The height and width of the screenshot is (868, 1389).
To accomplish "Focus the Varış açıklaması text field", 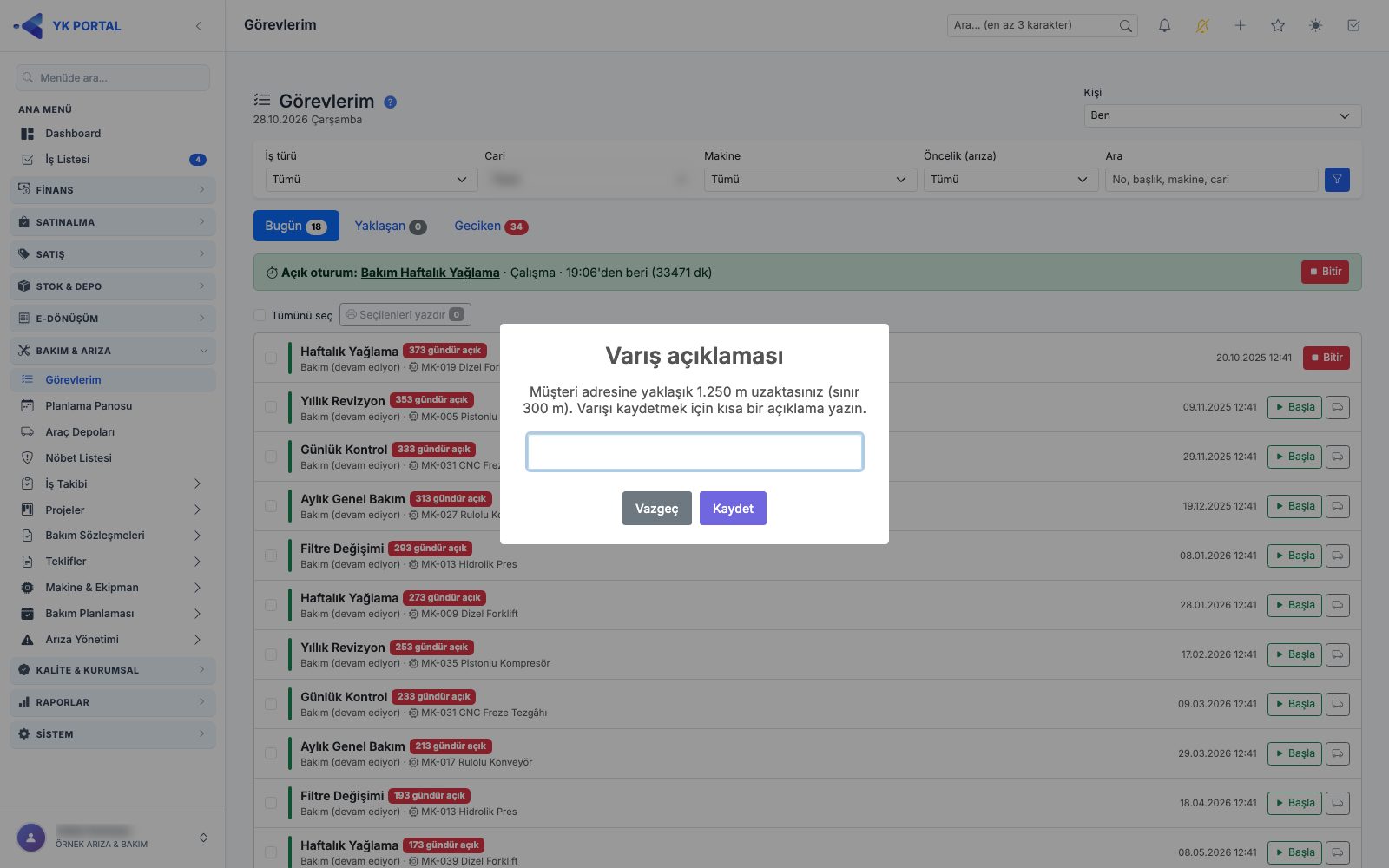I will click(x=694, y=452).
